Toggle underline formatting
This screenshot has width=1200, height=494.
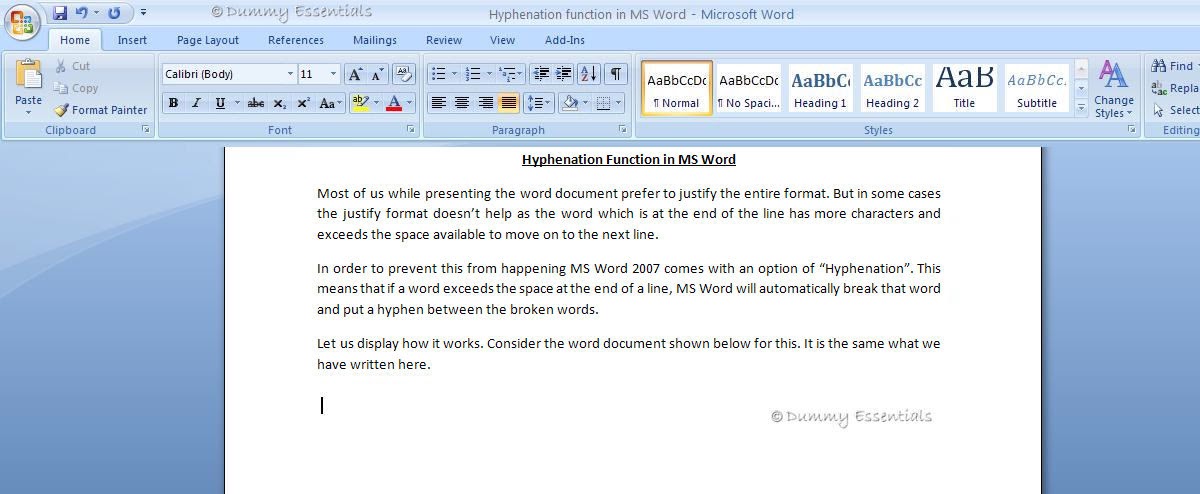[219, 103]
